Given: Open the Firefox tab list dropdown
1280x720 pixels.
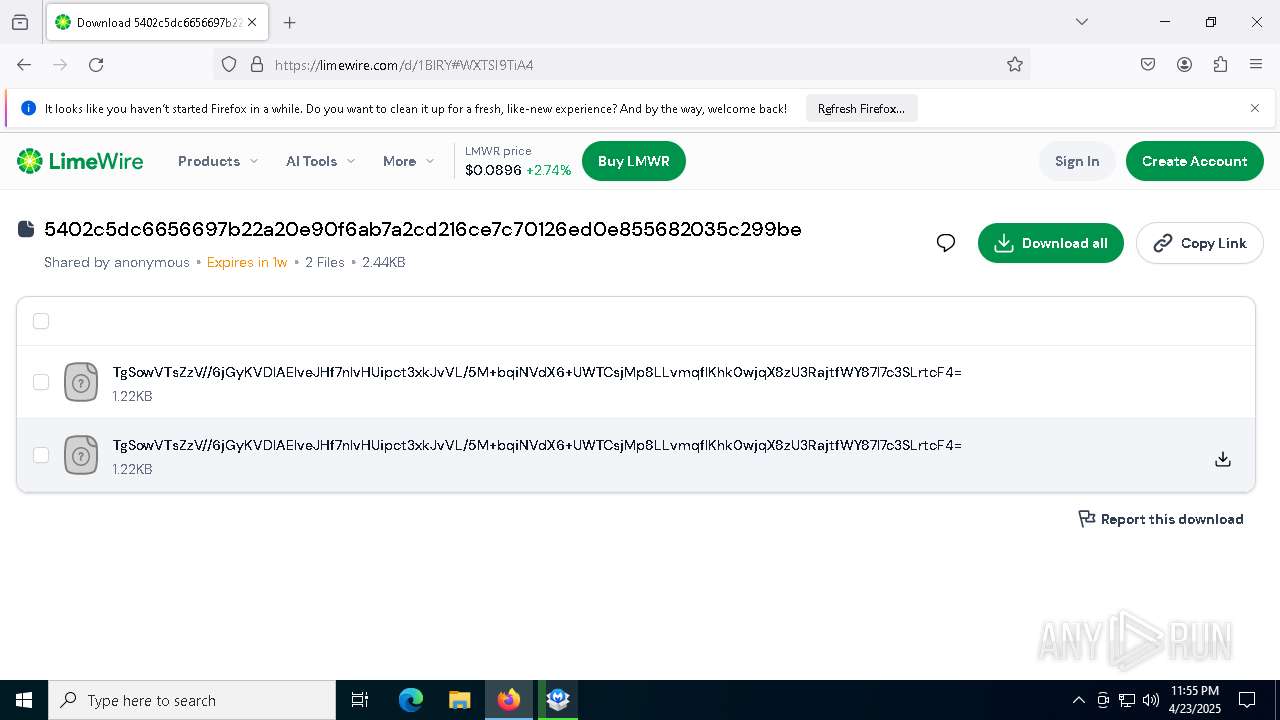Looking at the screenshot, I should tap(1081, 22).
